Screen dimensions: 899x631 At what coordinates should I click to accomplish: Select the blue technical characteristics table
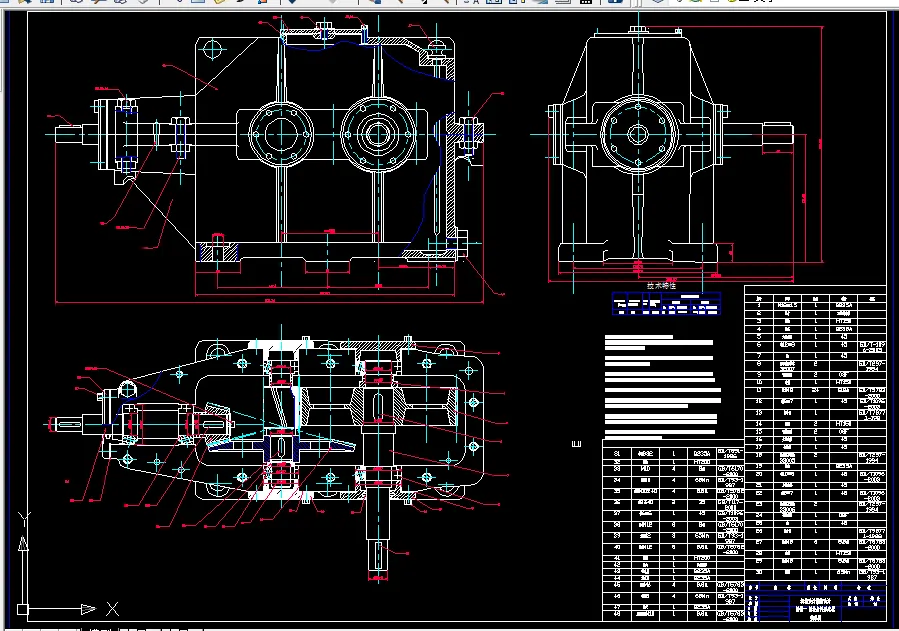[666, 303]
